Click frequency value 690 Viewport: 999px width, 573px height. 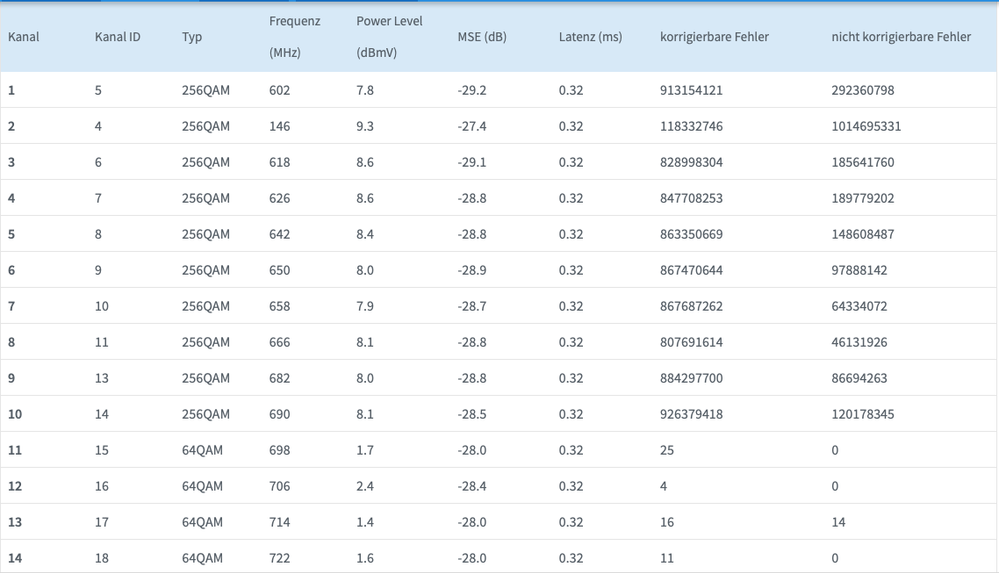279,414
